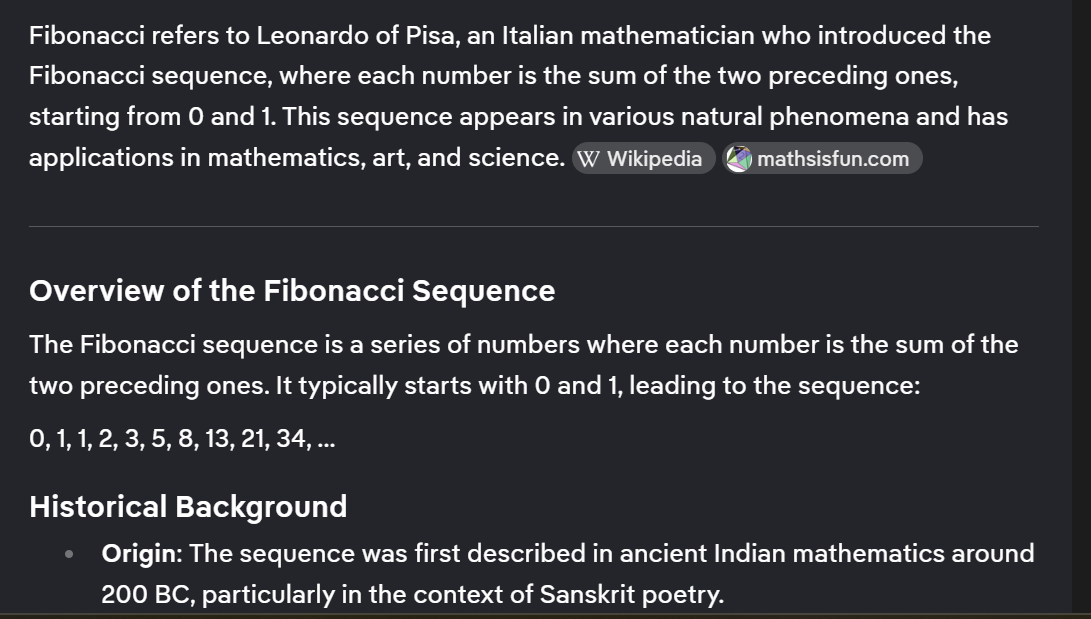The width and height of the screenshot is (1091, 619).
Task: Select the bold "Origin" label
Action: point(141,553)
